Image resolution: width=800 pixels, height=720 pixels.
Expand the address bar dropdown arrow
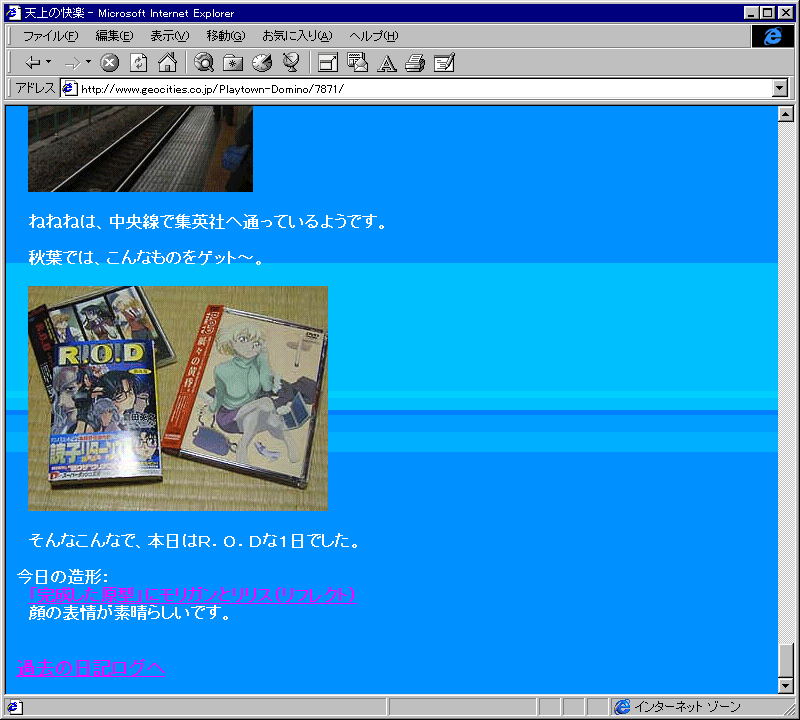click(779, 88)
